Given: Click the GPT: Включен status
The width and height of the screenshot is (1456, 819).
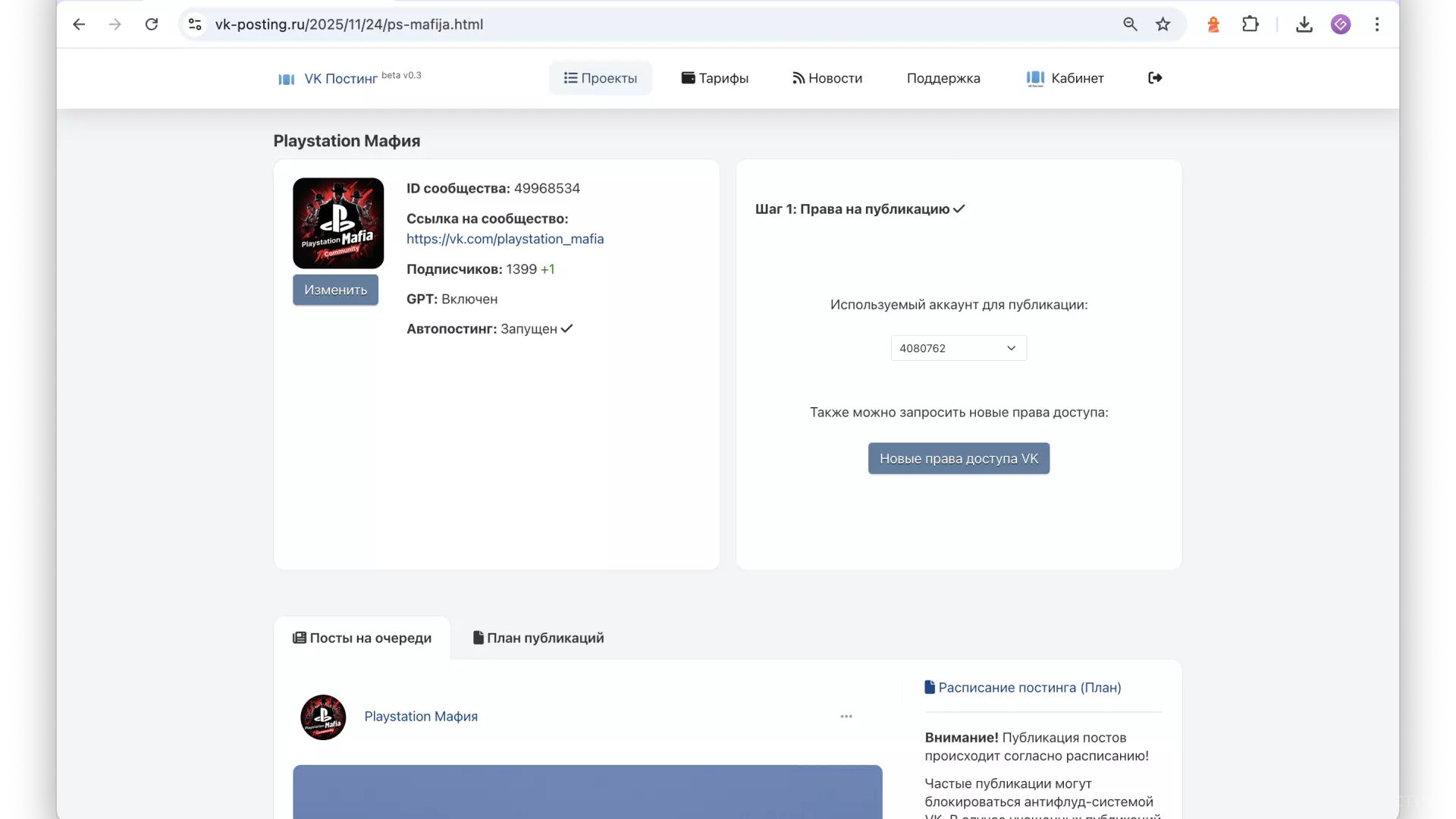Looking at the screenshot, I should click(x=452, y=299).
